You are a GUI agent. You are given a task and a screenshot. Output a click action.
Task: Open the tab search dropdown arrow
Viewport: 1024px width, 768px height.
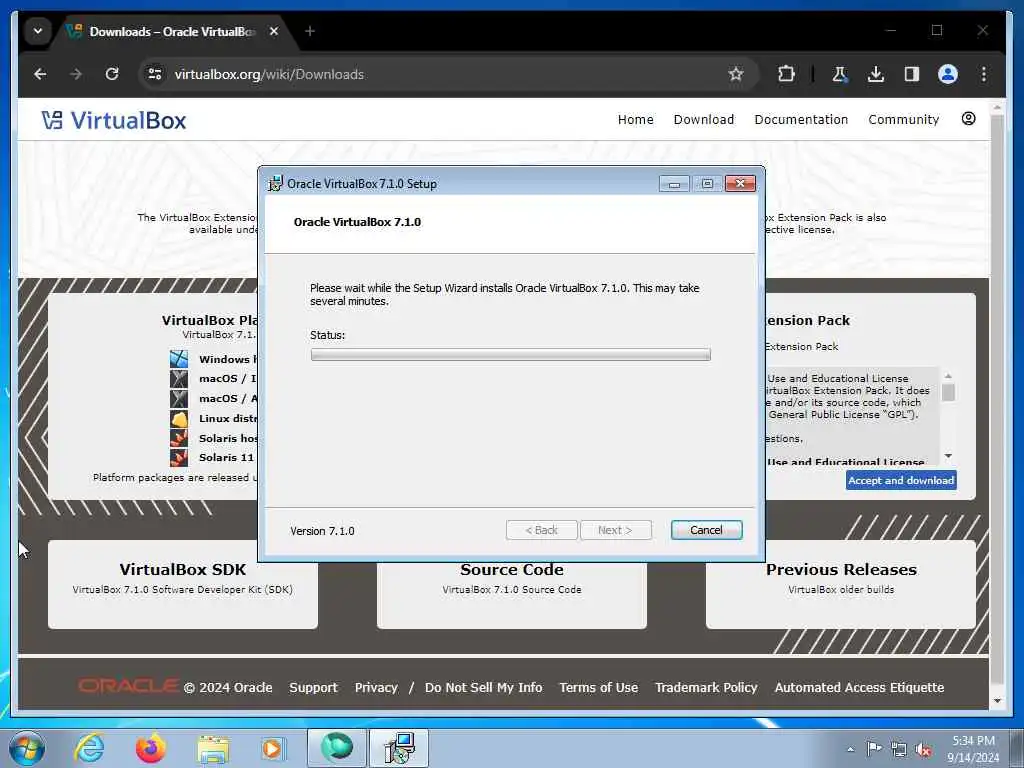click(38, 31)
